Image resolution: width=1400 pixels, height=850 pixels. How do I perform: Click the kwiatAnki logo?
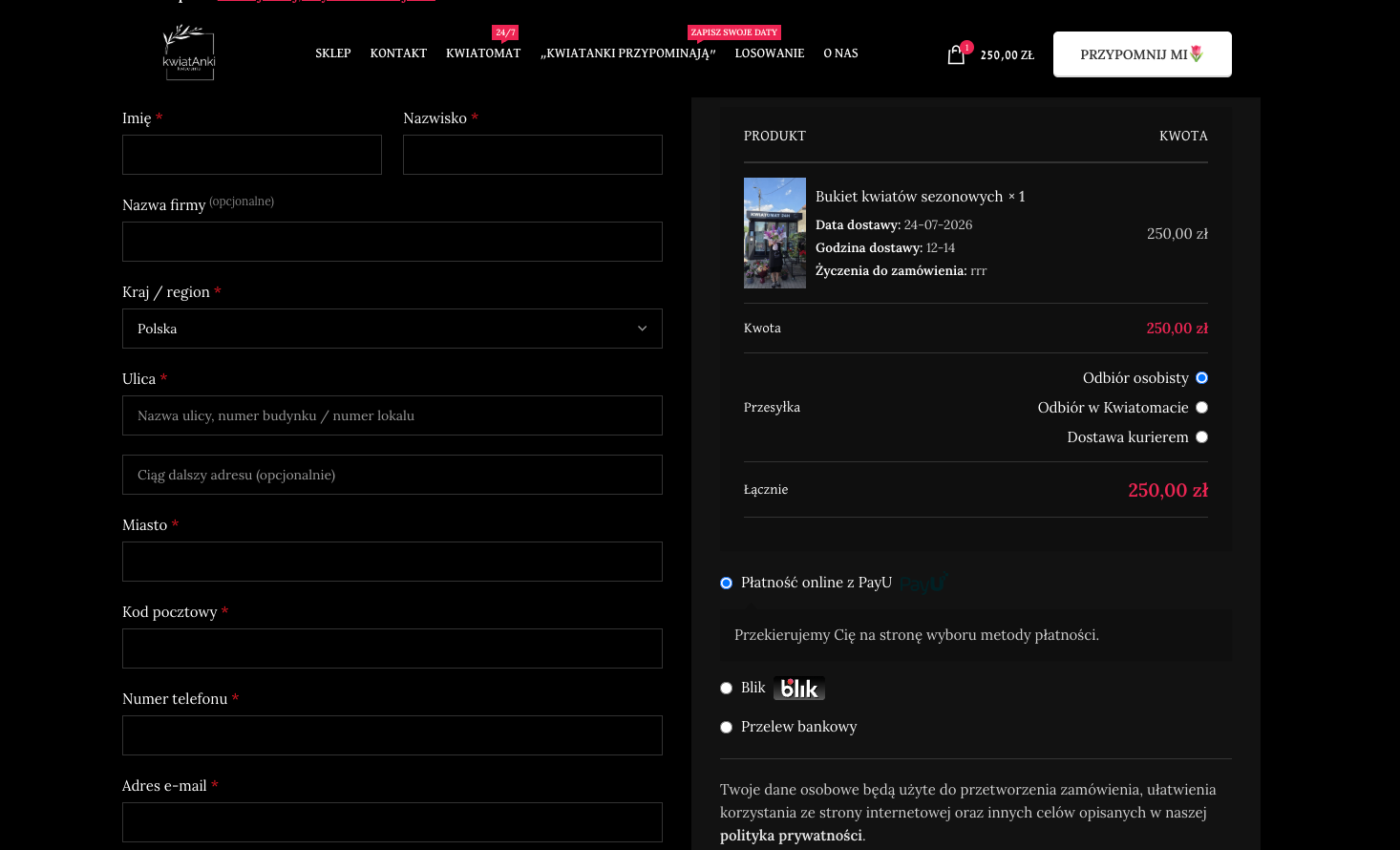click(x=189, y=53)
